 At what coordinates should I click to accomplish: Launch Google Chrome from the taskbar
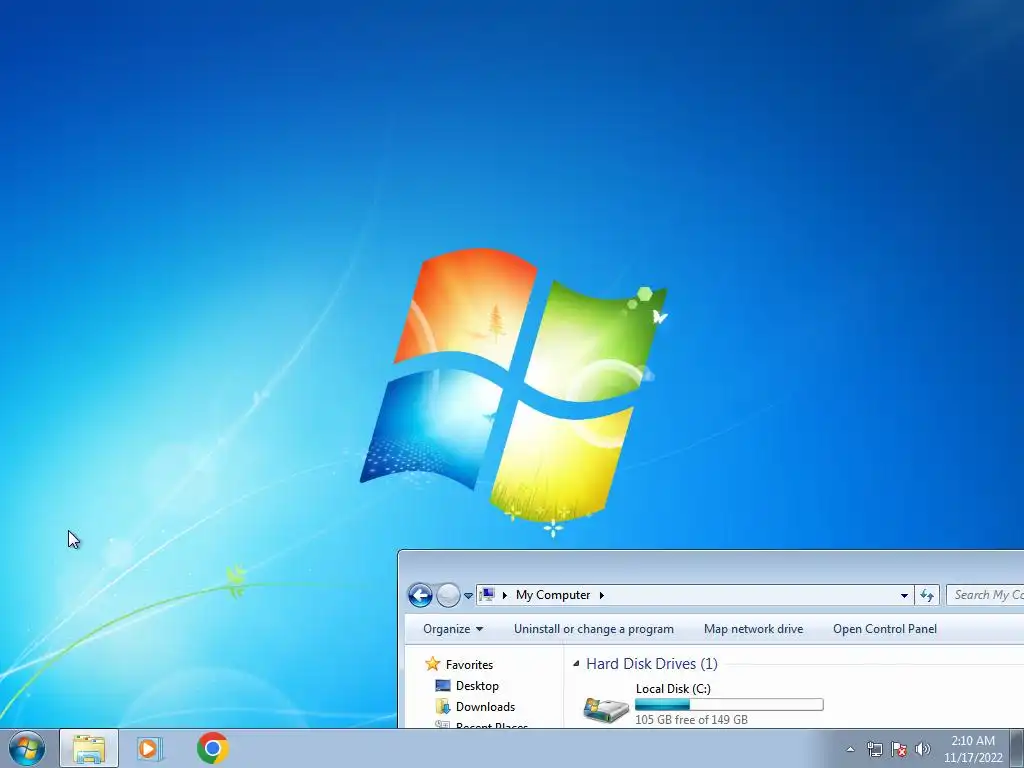213,748
